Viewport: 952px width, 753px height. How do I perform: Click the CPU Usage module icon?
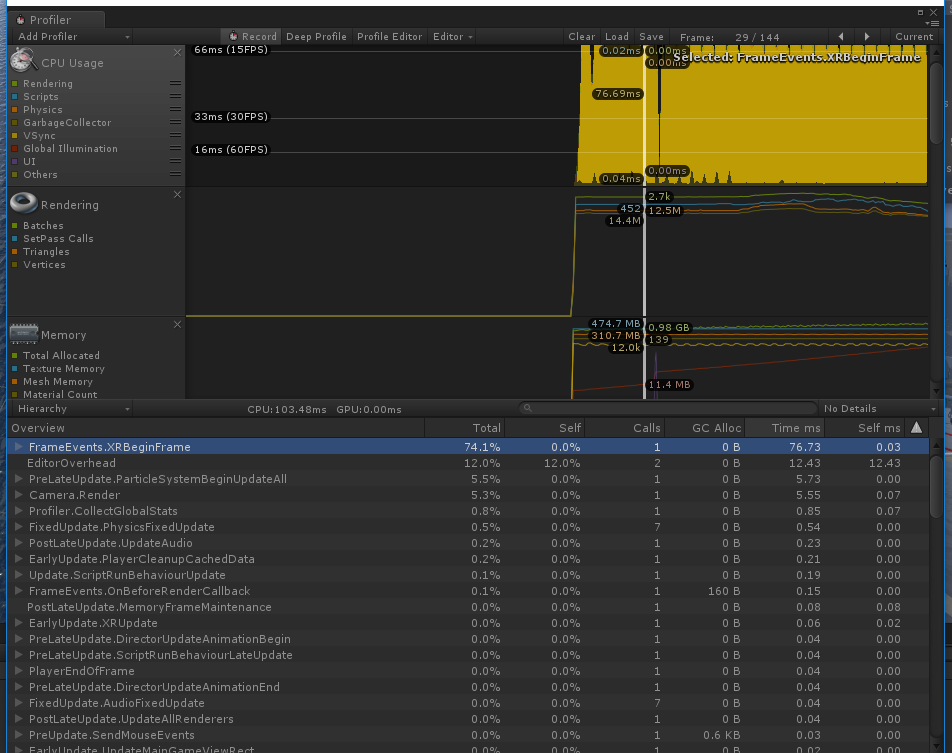pos(22,61)
